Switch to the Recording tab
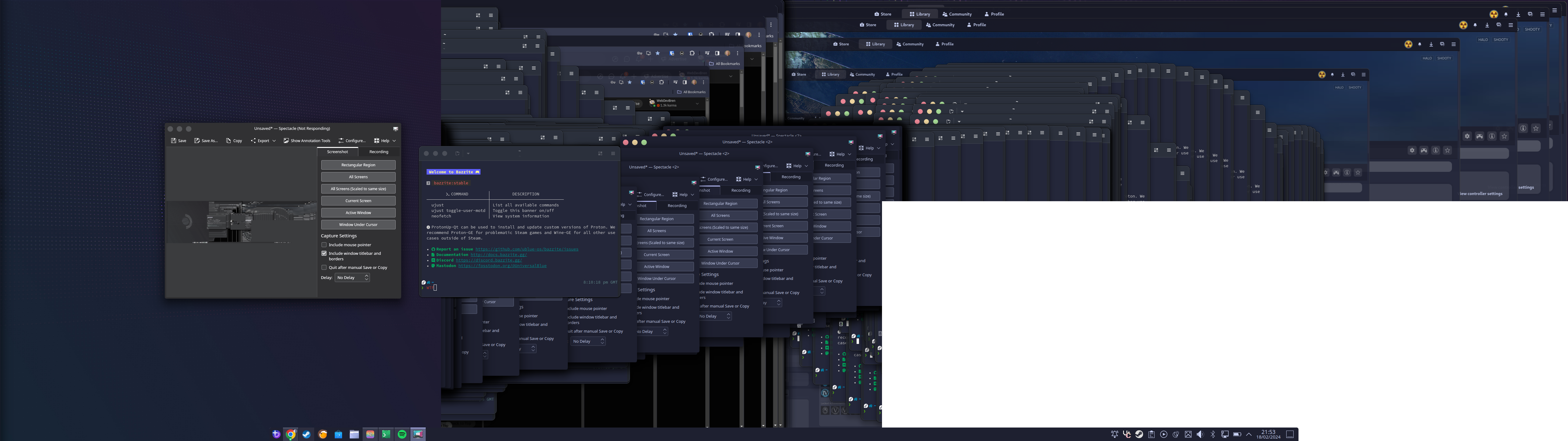The height and width of the screenshot is (441, 1568). tap(379, 152)
